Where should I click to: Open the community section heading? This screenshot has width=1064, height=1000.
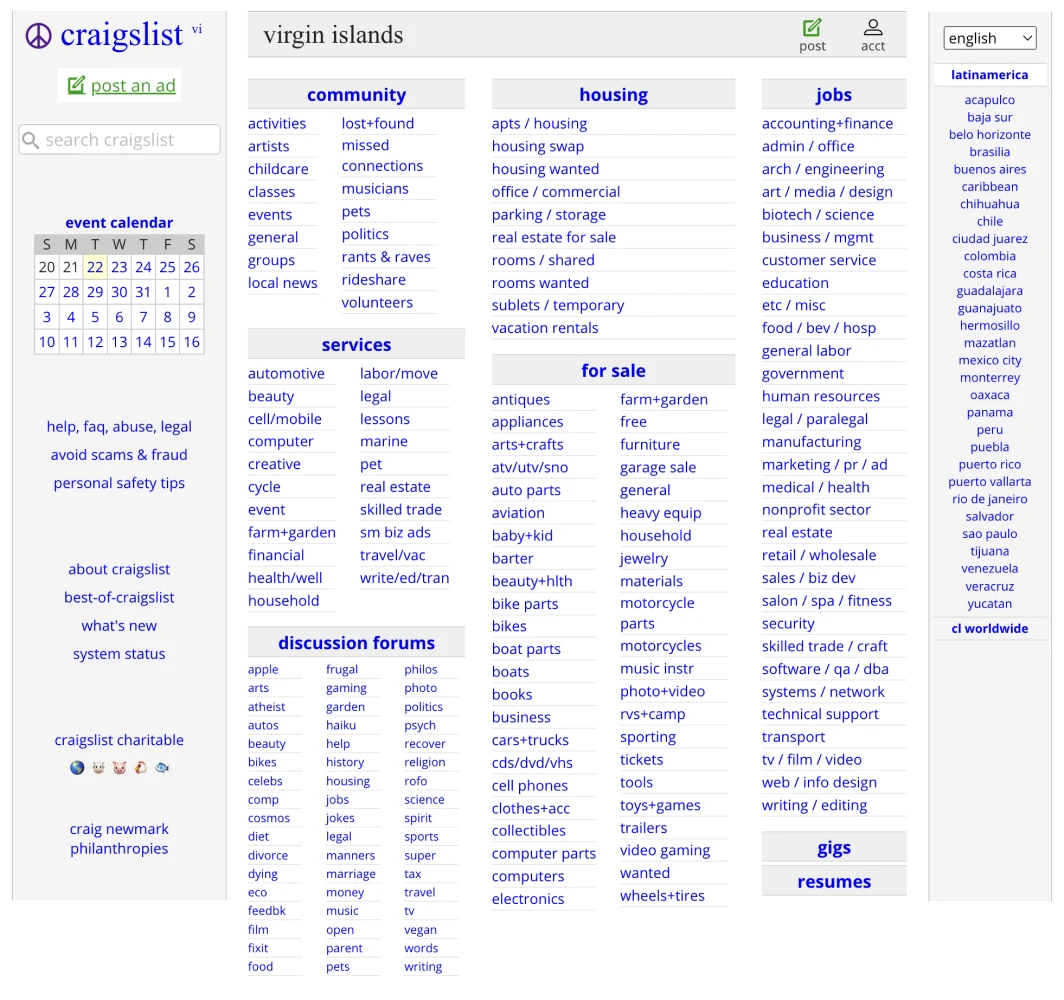pos(356,94)
